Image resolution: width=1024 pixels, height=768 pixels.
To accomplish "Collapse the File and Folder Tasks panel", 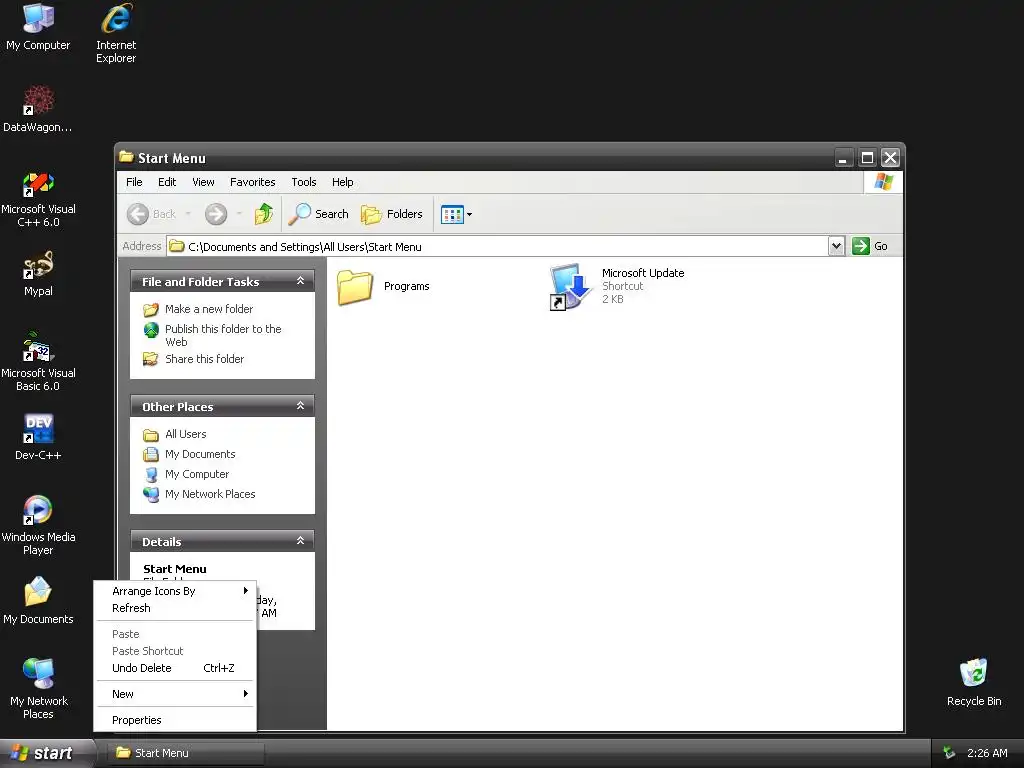I will [300, 281].
